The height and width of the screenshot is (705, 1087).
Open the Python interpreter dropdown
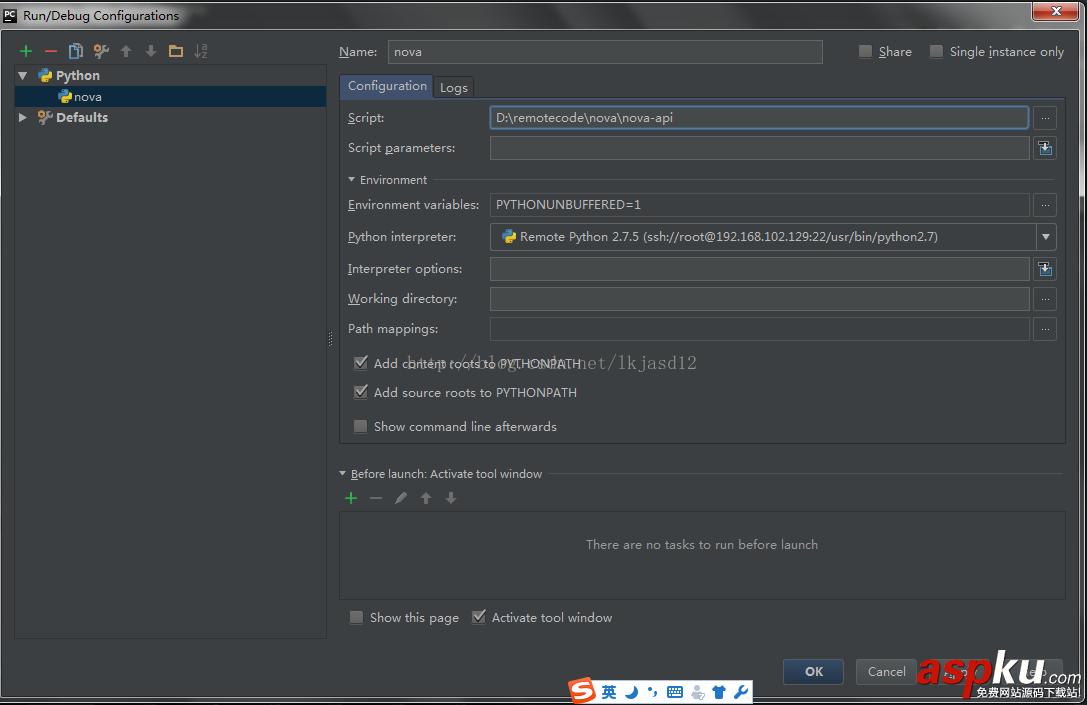1044,237
